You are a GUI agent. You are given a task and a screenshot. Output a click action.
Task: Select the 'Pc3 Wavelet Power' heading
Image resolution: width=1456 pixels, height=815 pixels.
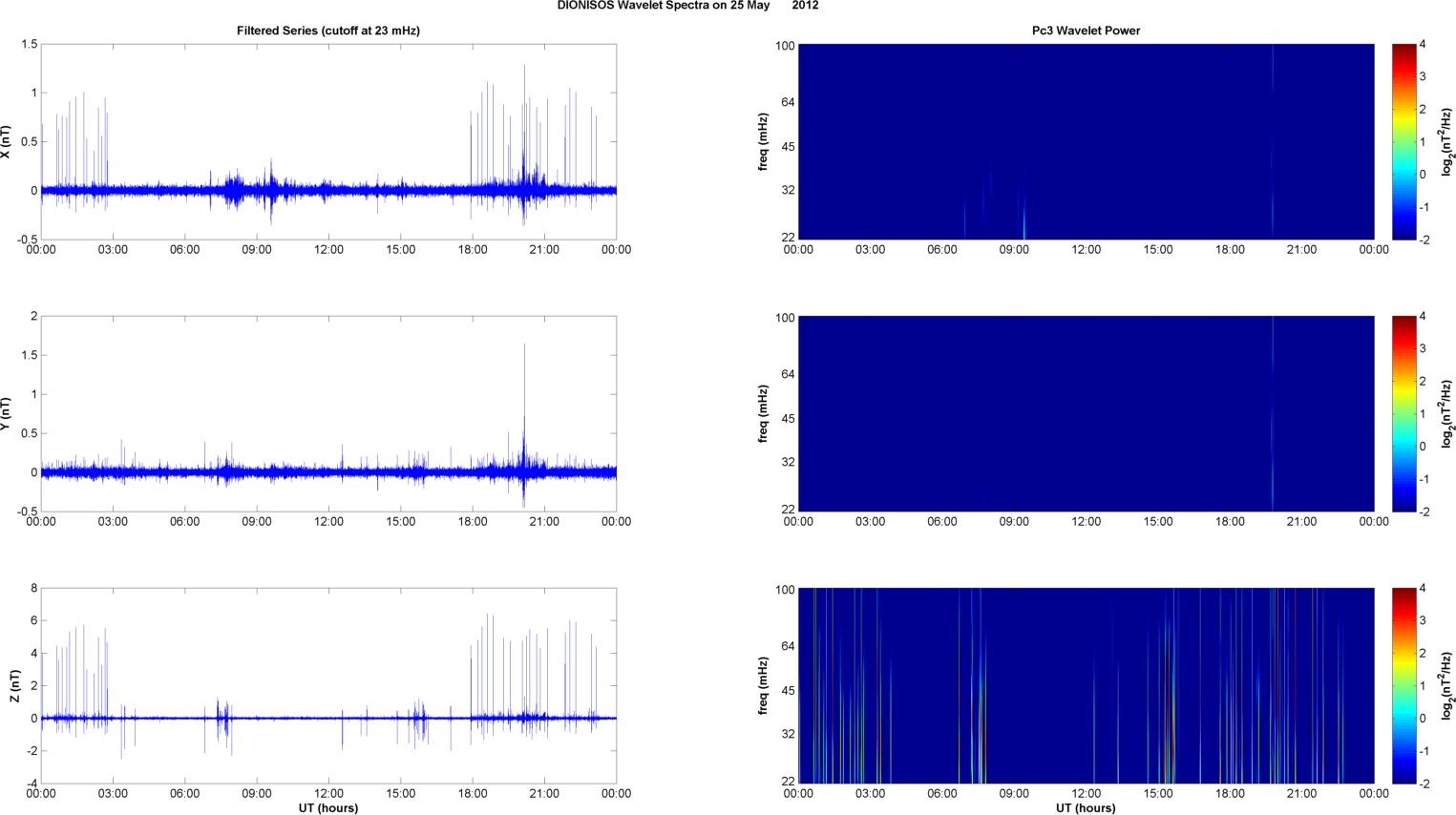[1086, 31]
